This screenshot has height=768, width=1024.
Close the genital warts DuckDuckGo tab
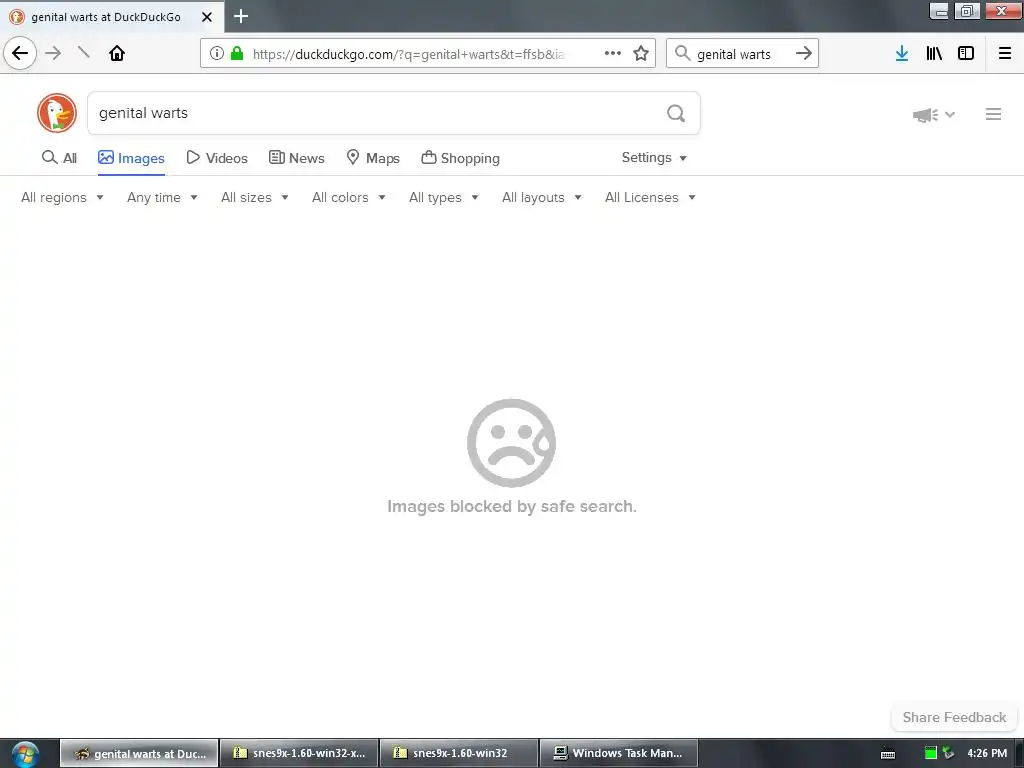(207, 17)
